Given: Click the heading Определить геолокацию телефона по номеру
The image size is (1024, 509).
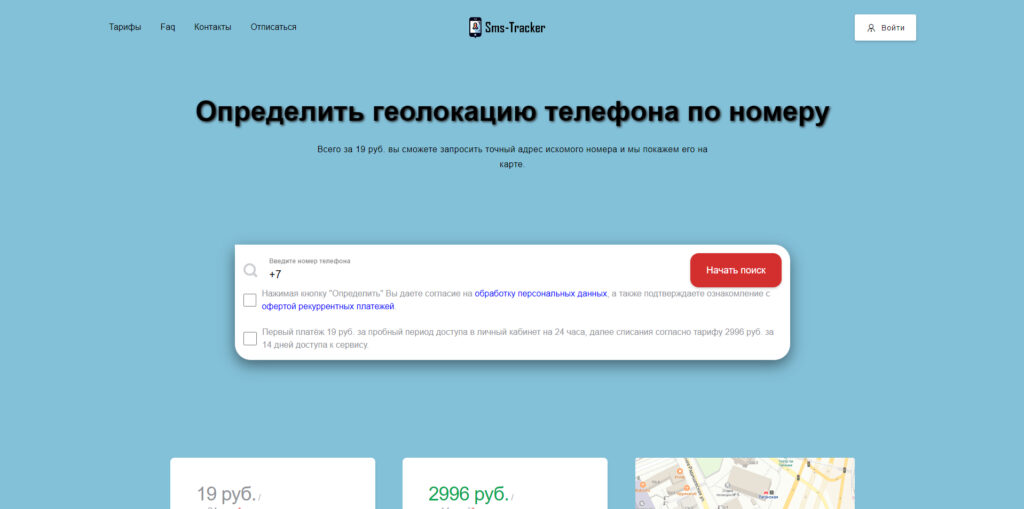Looking at the screenshot, I should [x=513, y=112].
